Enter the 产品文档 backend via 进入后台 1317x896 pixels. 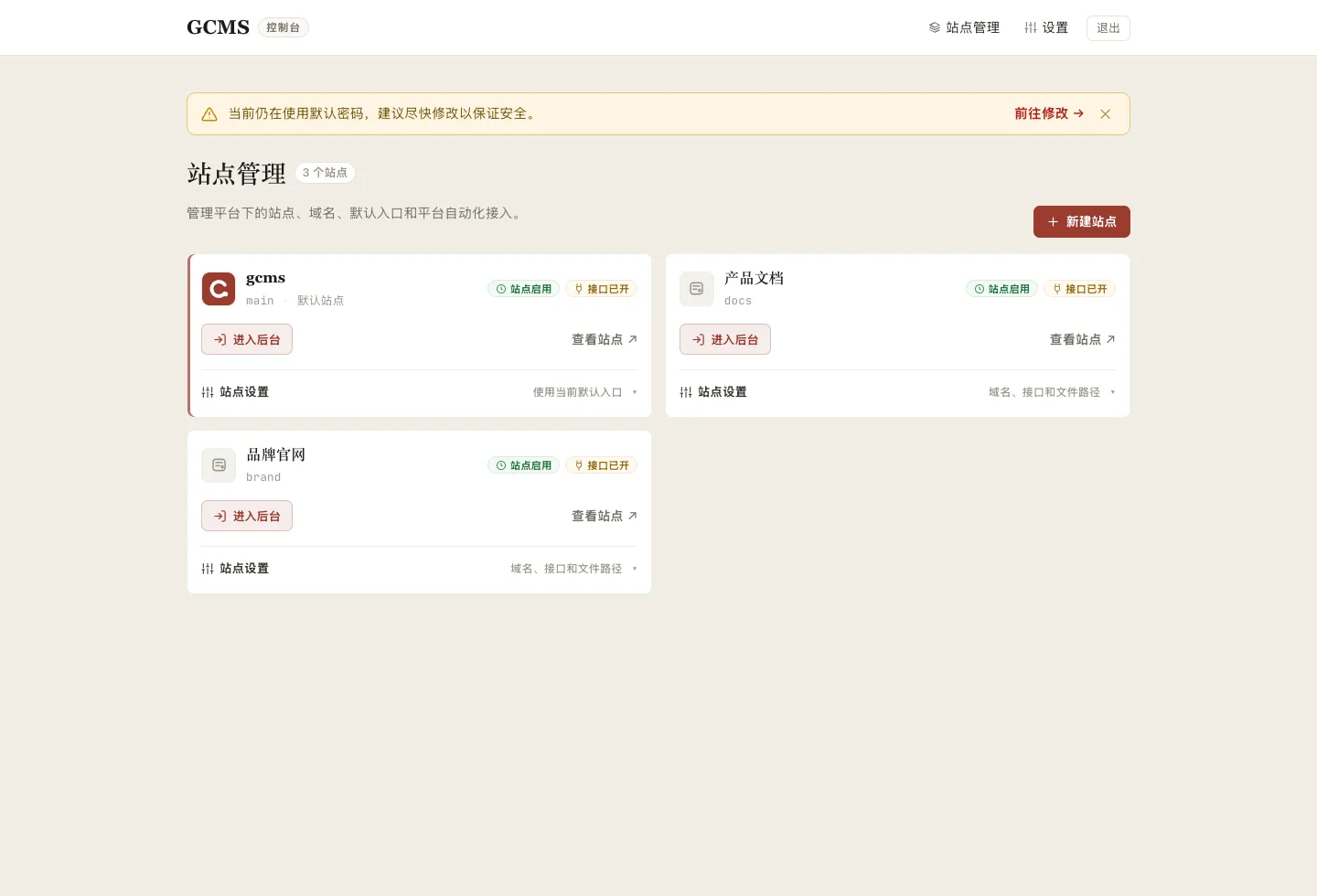(725, 339)
